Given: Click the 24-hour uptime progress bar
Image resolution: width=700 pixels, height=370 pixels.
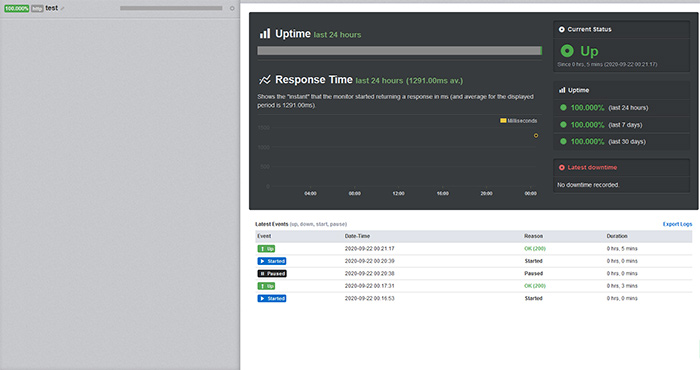Looking at the screenshot, I should click(400, 51).
